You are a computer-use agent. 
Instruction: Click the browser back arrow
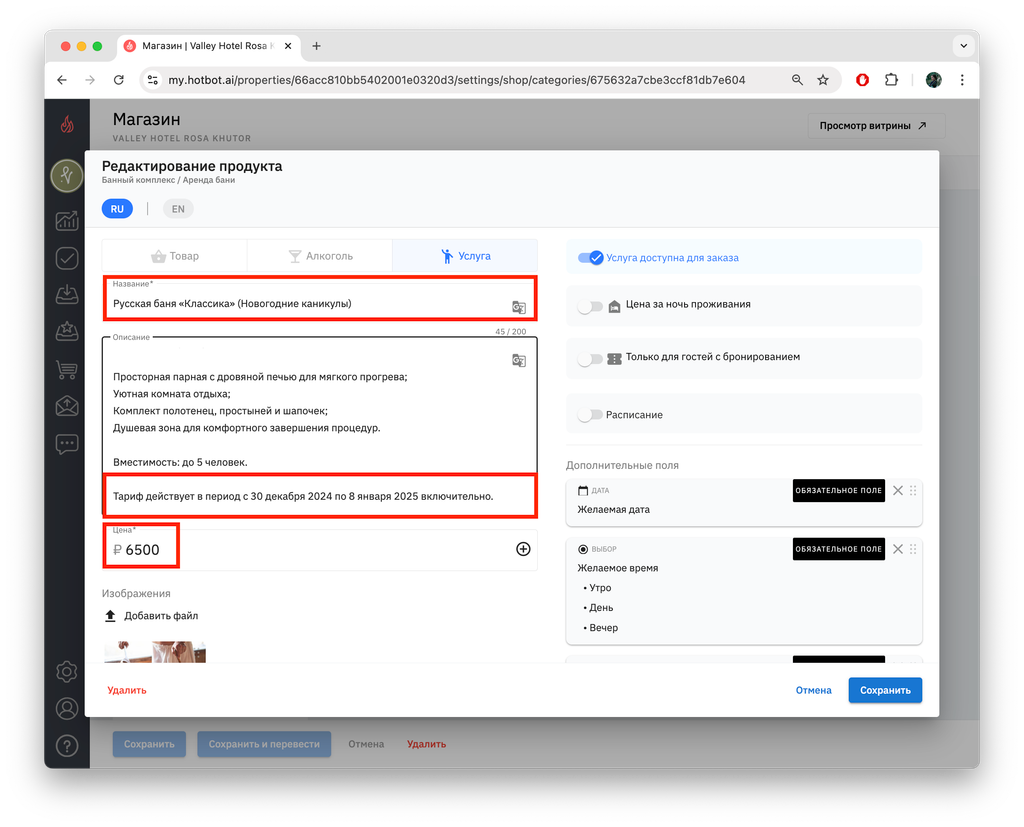(62, 80)
